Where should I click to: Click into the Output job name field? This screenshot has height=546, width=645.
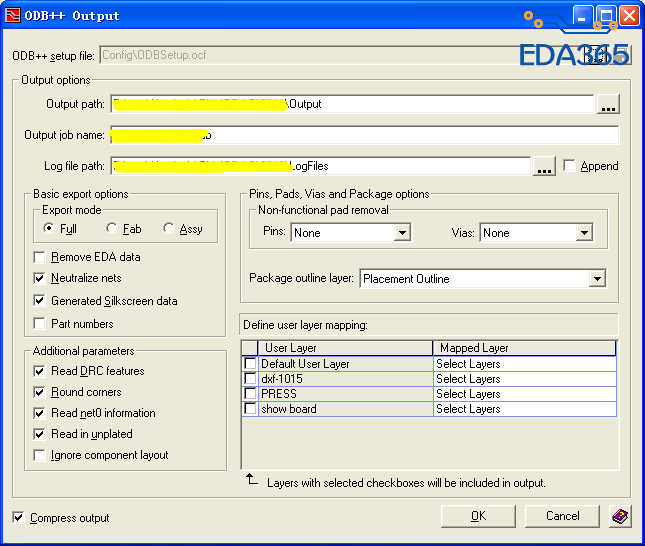tap(364, 135)
